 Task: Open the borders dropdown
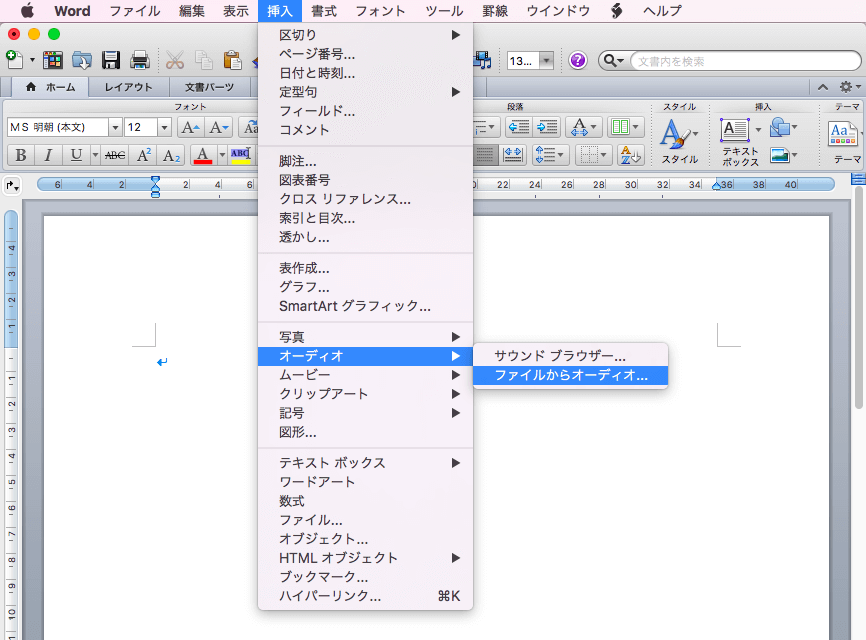tap(592, 155)
